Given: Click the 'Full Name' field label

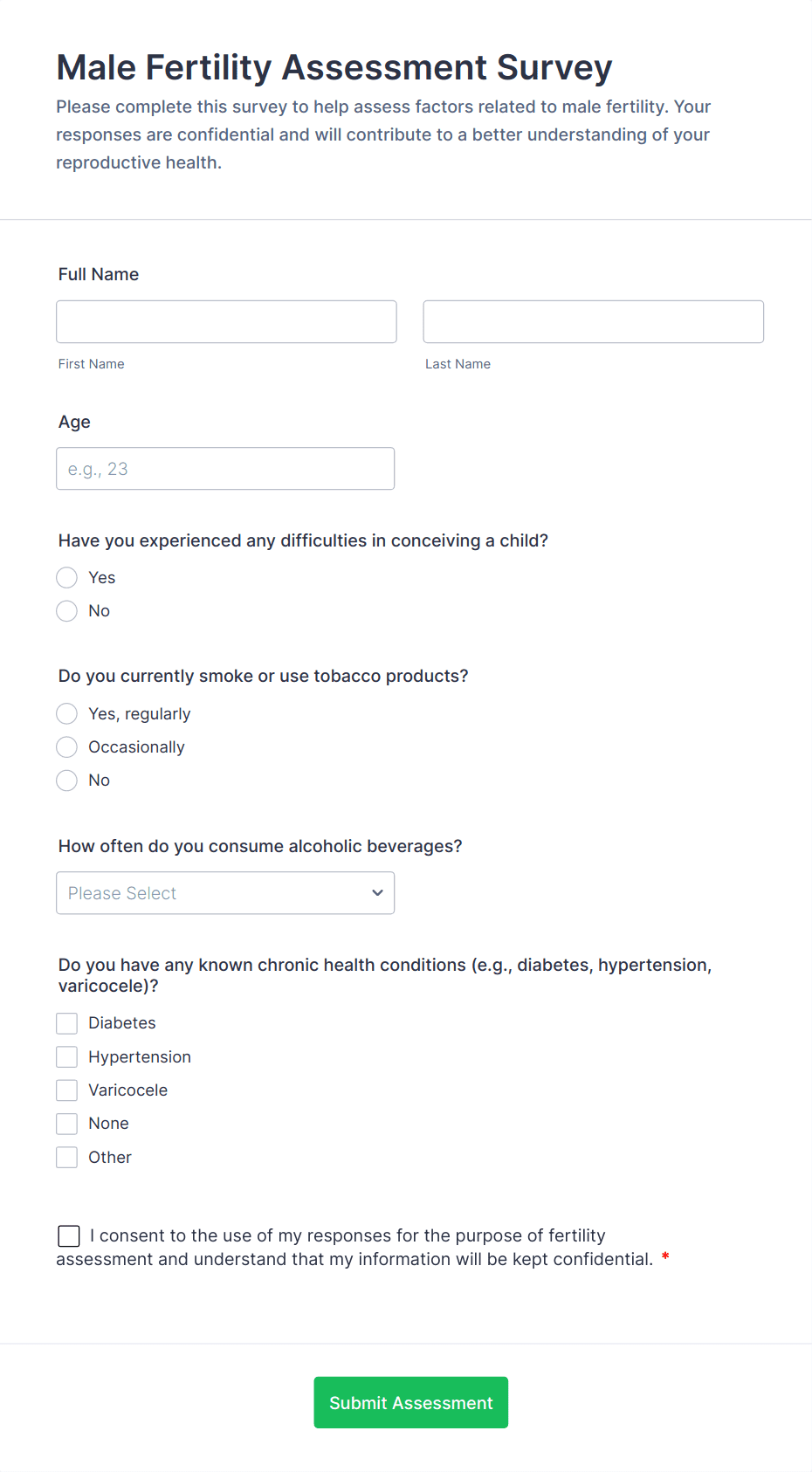Looking at the screenshot, I should coord(99,274).
